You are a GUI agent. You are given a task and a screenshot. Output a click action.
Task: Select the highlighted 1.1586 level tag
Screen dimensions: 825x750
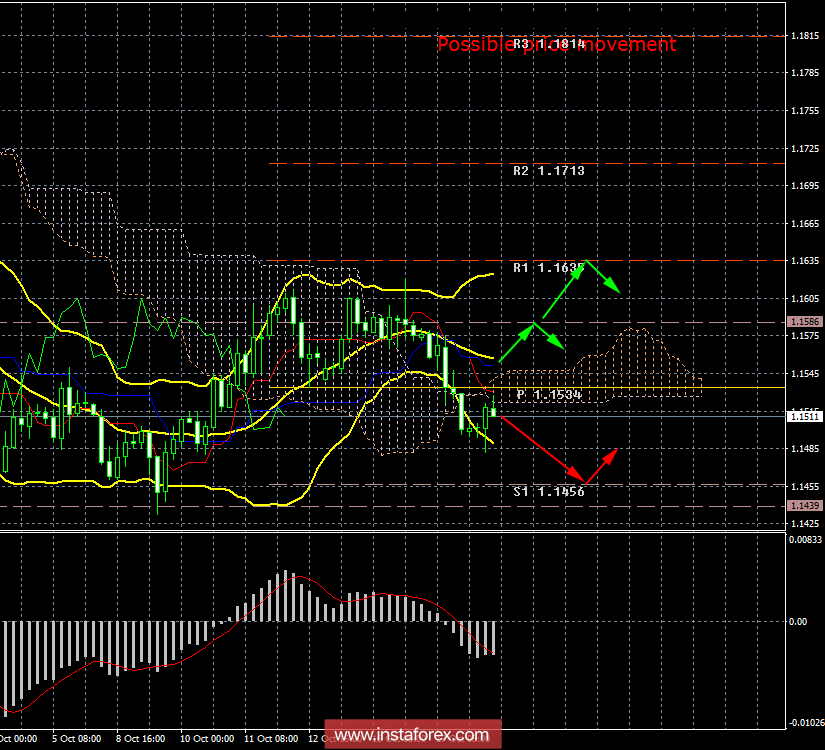pos(805,322)
